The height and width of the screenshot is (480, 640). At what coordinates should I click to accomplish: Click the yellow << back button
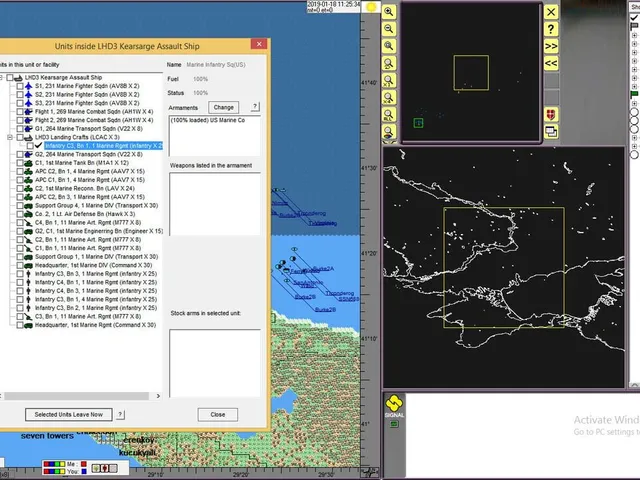[x=551, y=63]
